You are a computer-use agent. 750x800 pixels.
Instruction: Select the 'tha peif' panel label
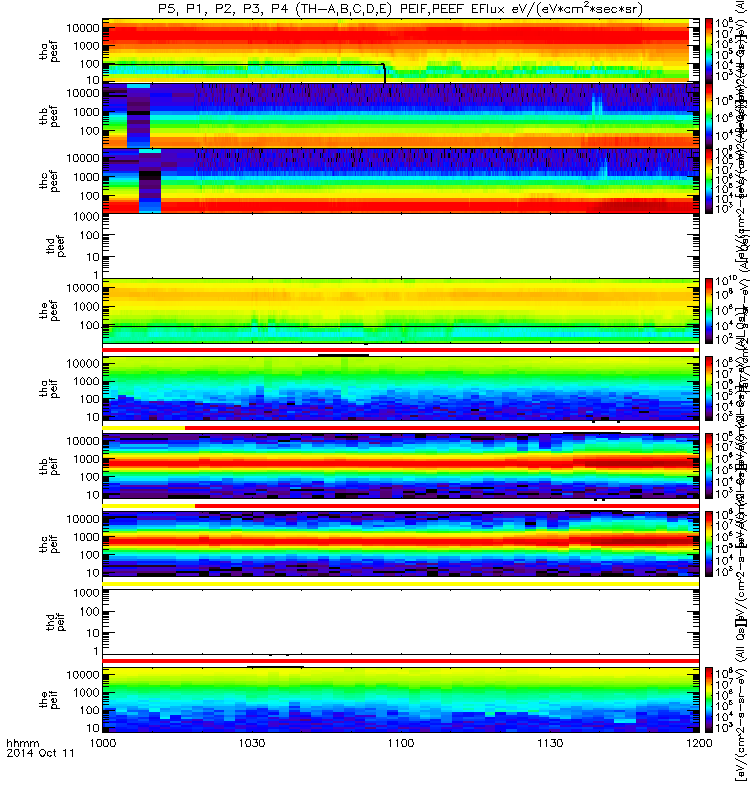click(x=49, y=388)
